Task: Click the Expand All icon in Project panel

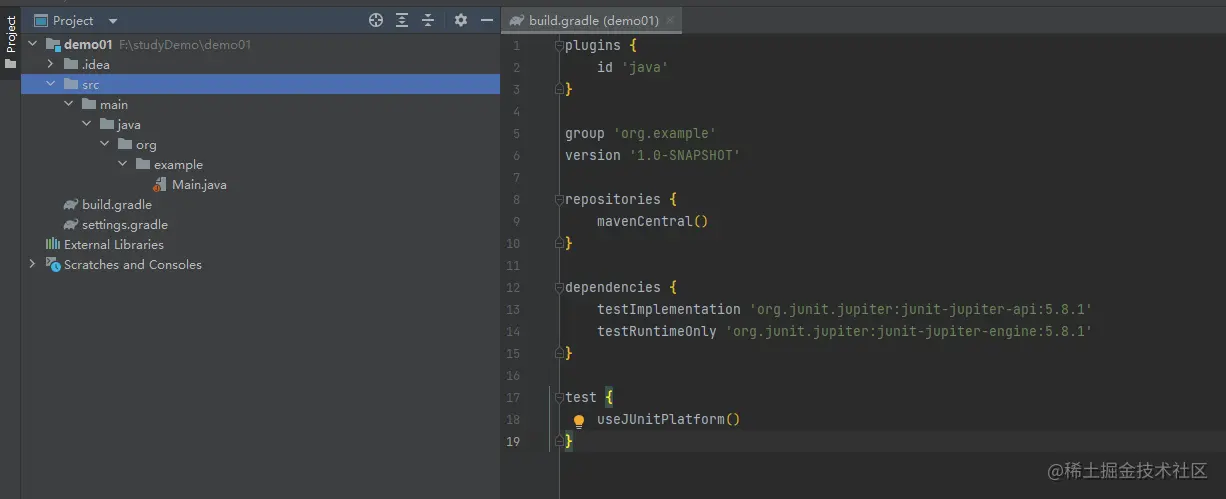Action: click(x=402, y=20)
